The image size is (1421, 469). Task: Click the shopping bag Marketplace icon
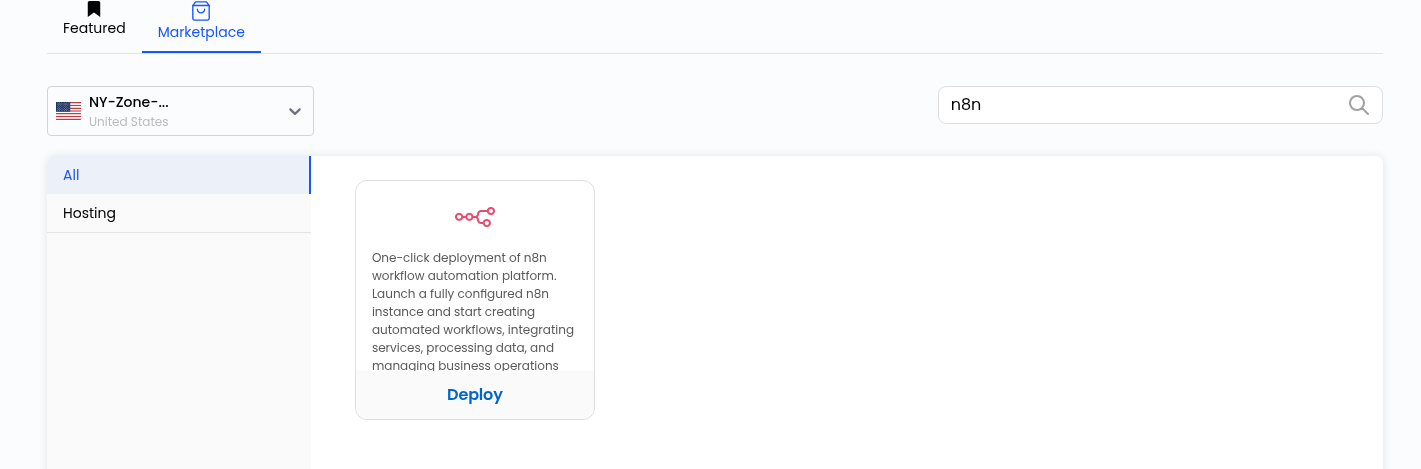point(201,11)
